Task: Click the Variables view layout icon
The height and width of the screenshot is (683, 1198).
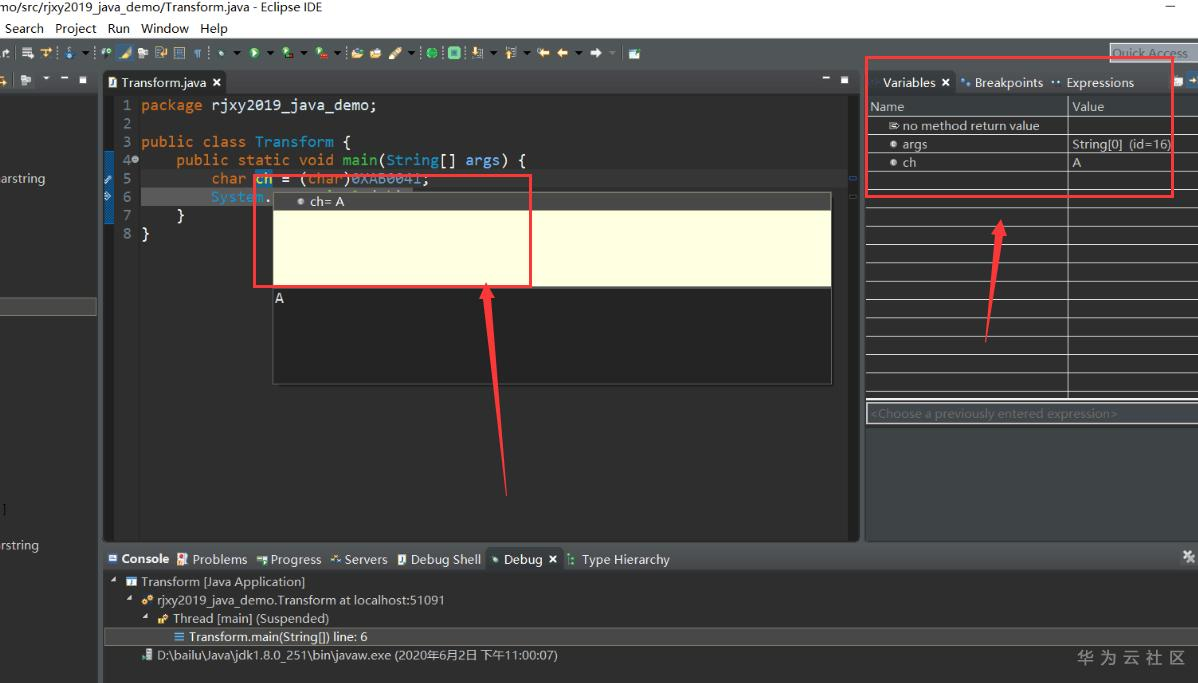Action: (x=1178, y=81)
